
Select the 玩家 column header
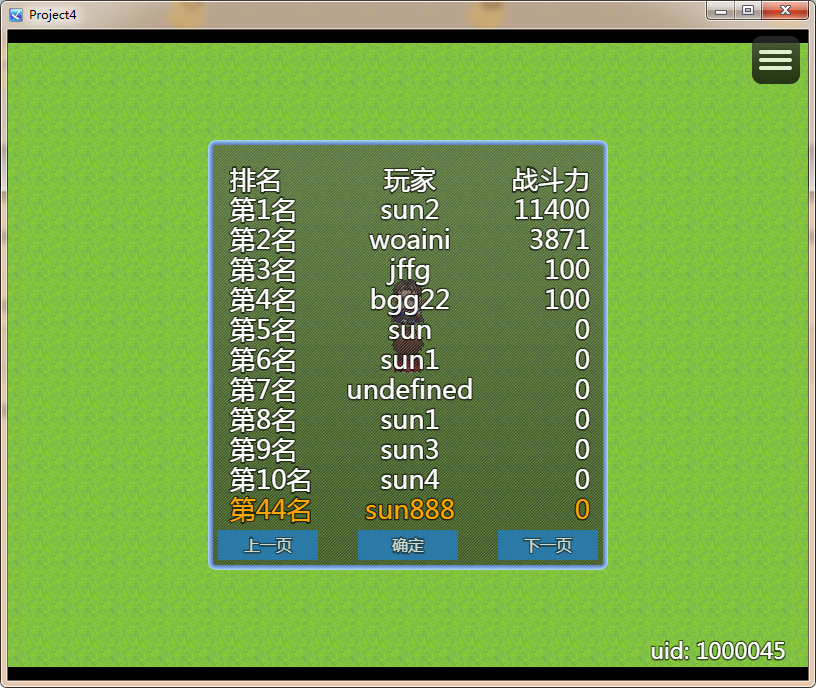click(x=410, y=180)
